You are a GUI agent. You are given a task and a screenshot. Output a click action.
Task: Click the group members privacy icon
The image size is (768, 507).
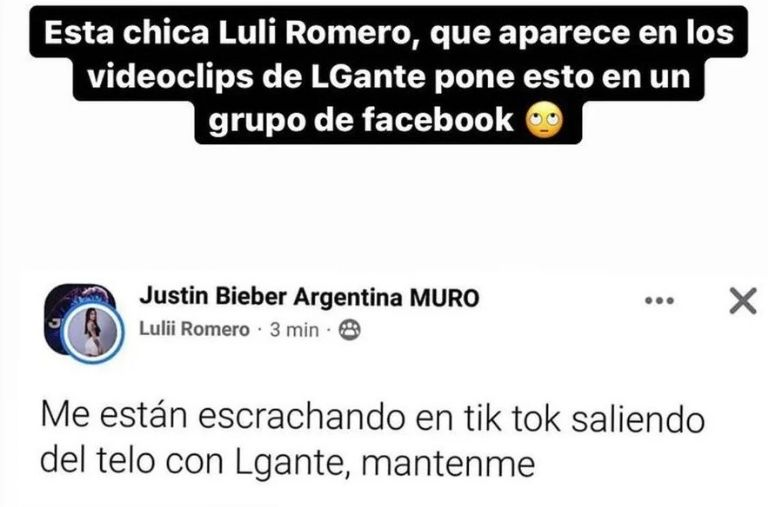pyautogui.click(x=350, y=330)
